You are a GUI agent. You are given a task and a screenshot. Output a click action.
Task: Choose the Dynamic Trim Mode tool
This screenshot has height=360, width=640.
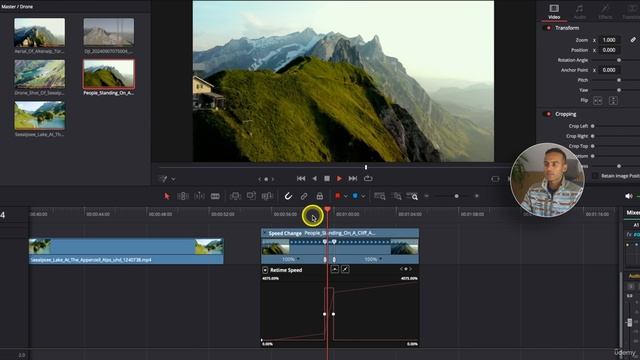pos(199,196)
